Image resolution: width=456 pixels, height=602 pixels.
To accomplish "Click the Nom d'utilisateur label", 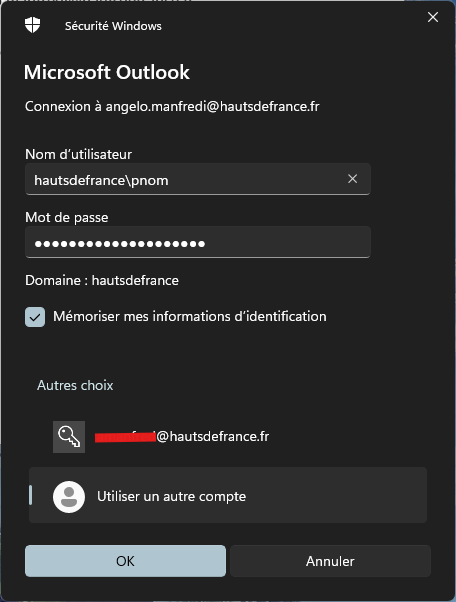I will [78, 154].
